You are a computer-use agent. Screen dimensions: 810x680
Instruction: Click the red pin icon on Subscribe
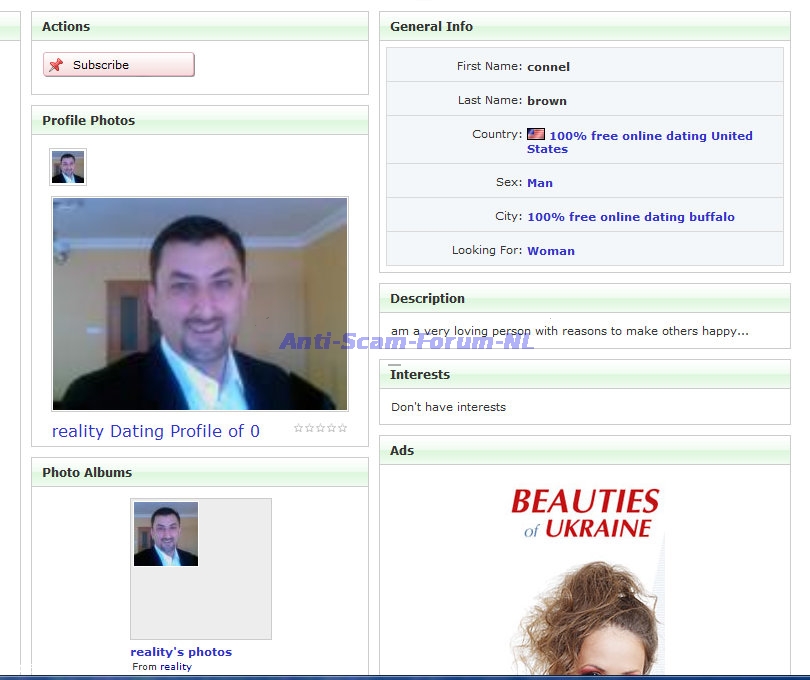(56, 65)
